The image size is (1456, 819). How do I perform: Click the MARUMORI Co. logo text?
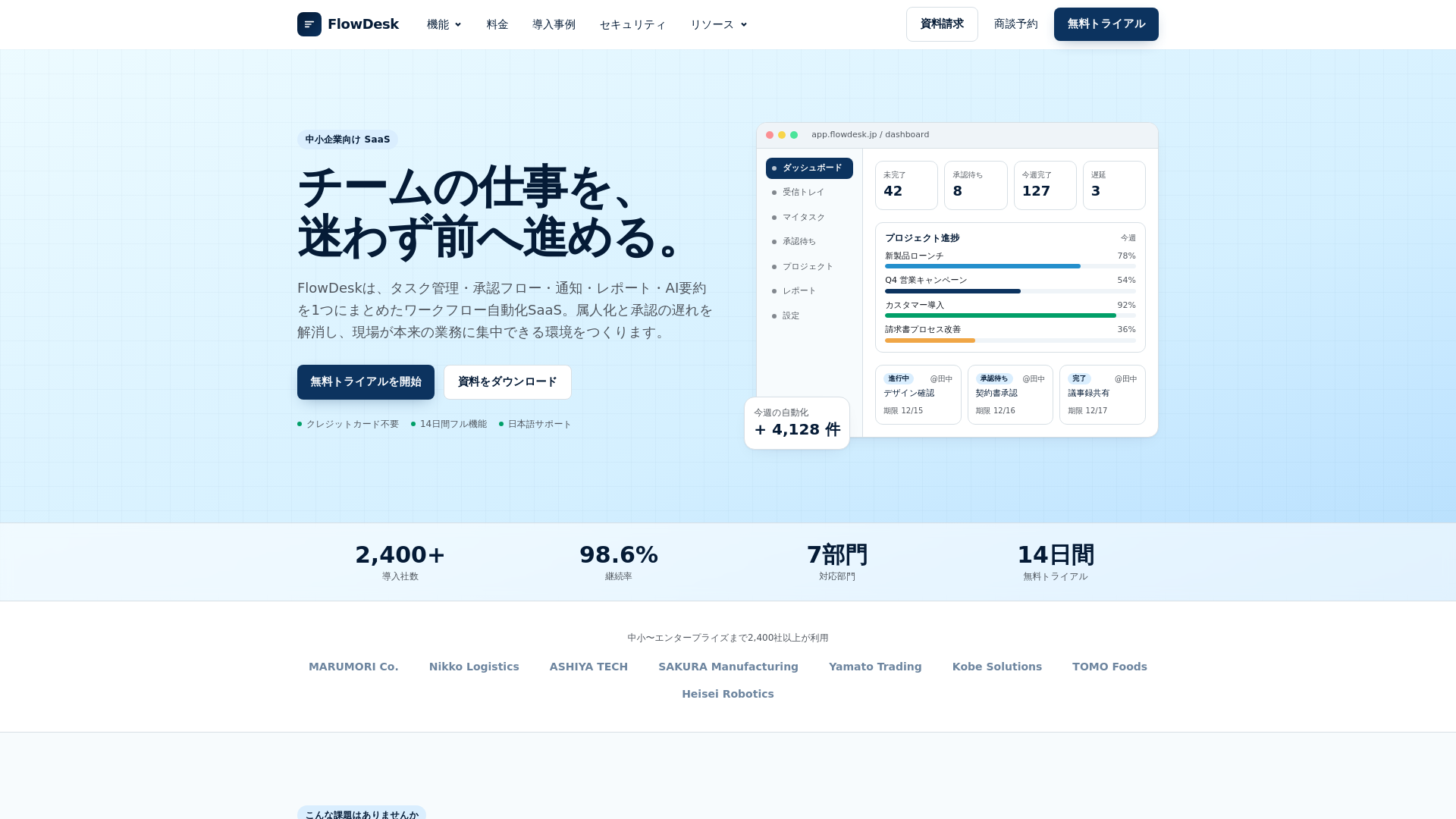click(x=353, y=667)
